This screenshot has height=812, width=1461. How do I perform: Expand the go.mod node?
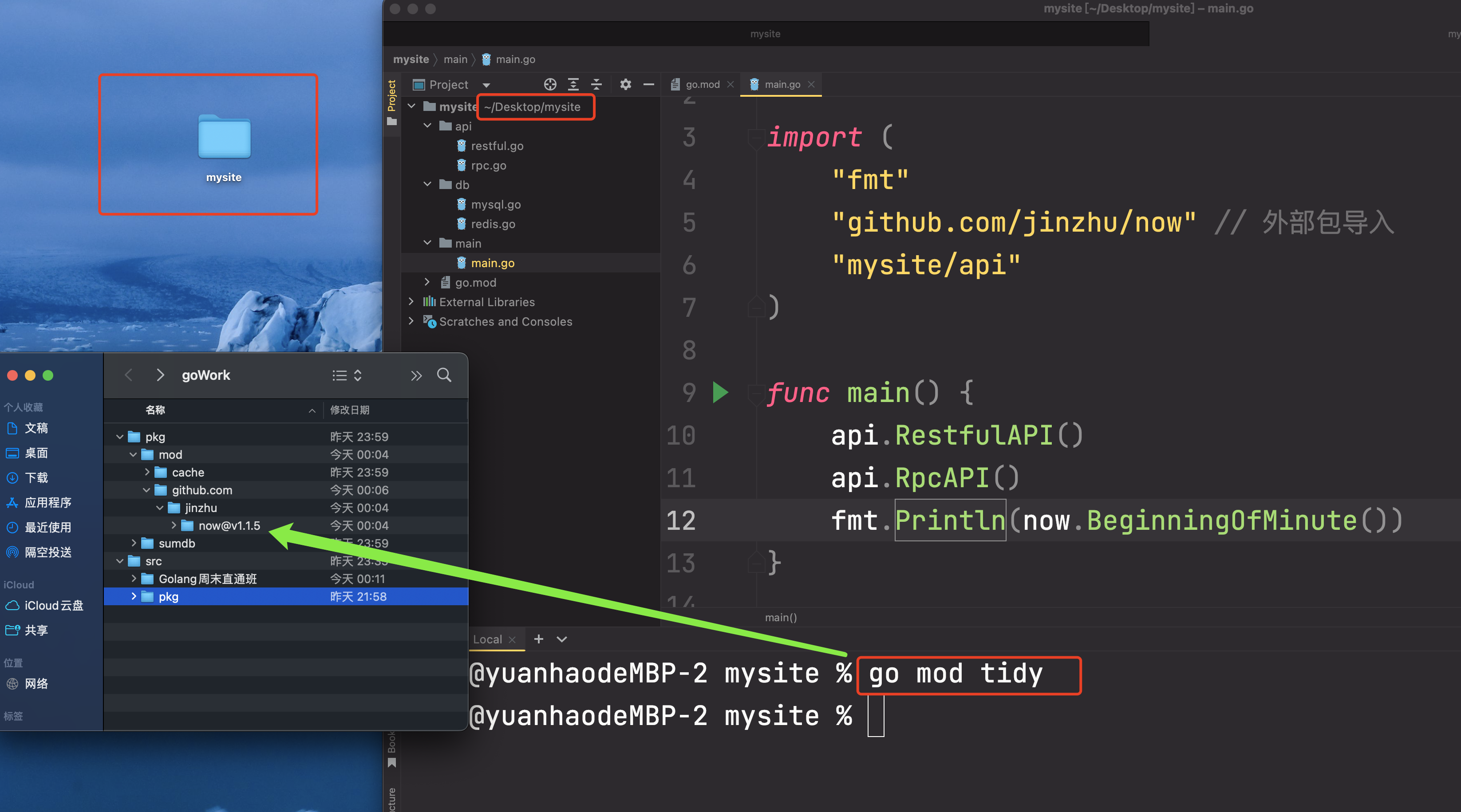(428, 282)
